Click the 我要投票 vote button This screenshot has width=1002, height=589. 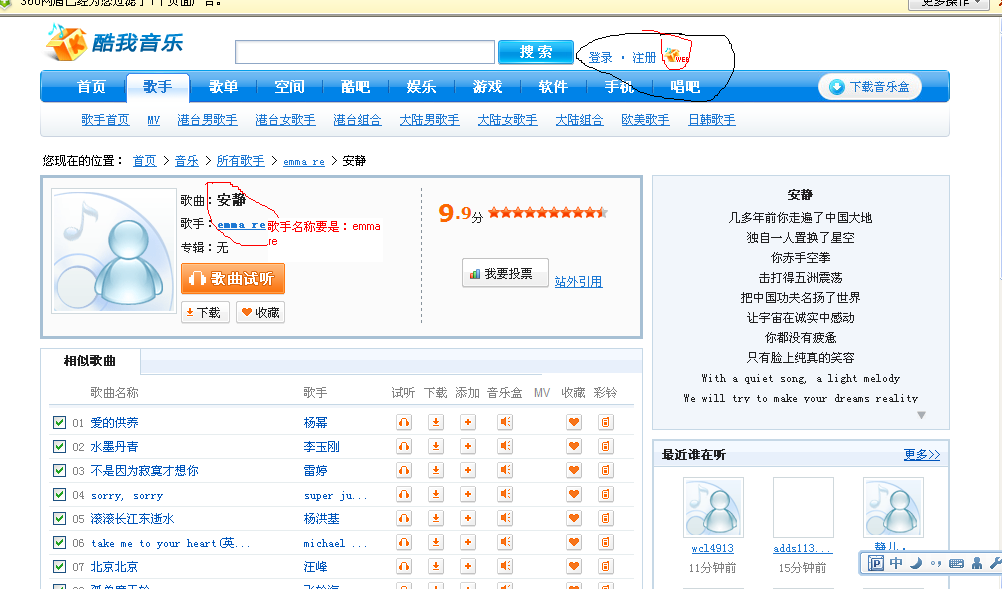(505, 273)
